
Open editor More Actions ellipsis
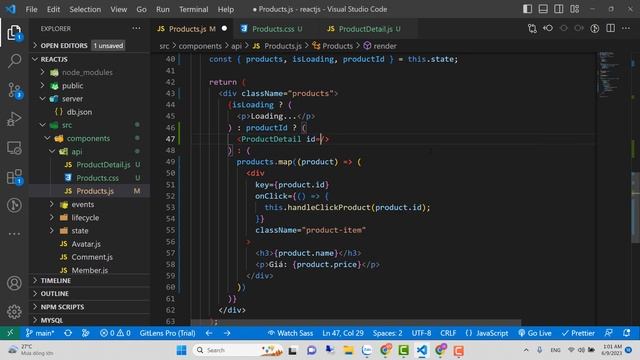coord(626,28)
